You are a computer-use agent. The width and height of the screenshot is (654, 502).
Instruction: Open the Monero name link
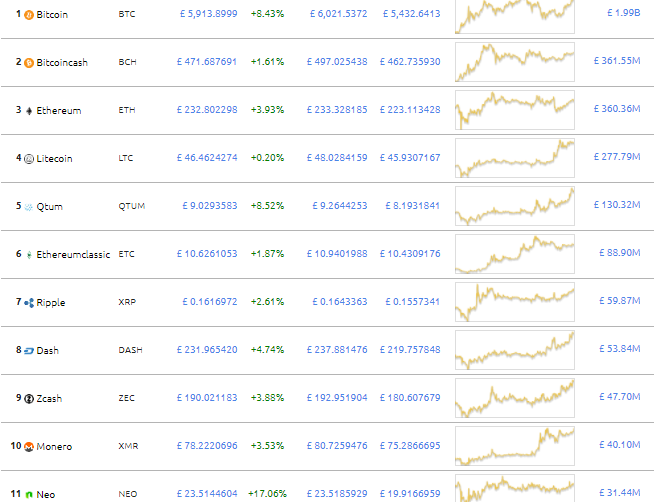click(54, 447)
